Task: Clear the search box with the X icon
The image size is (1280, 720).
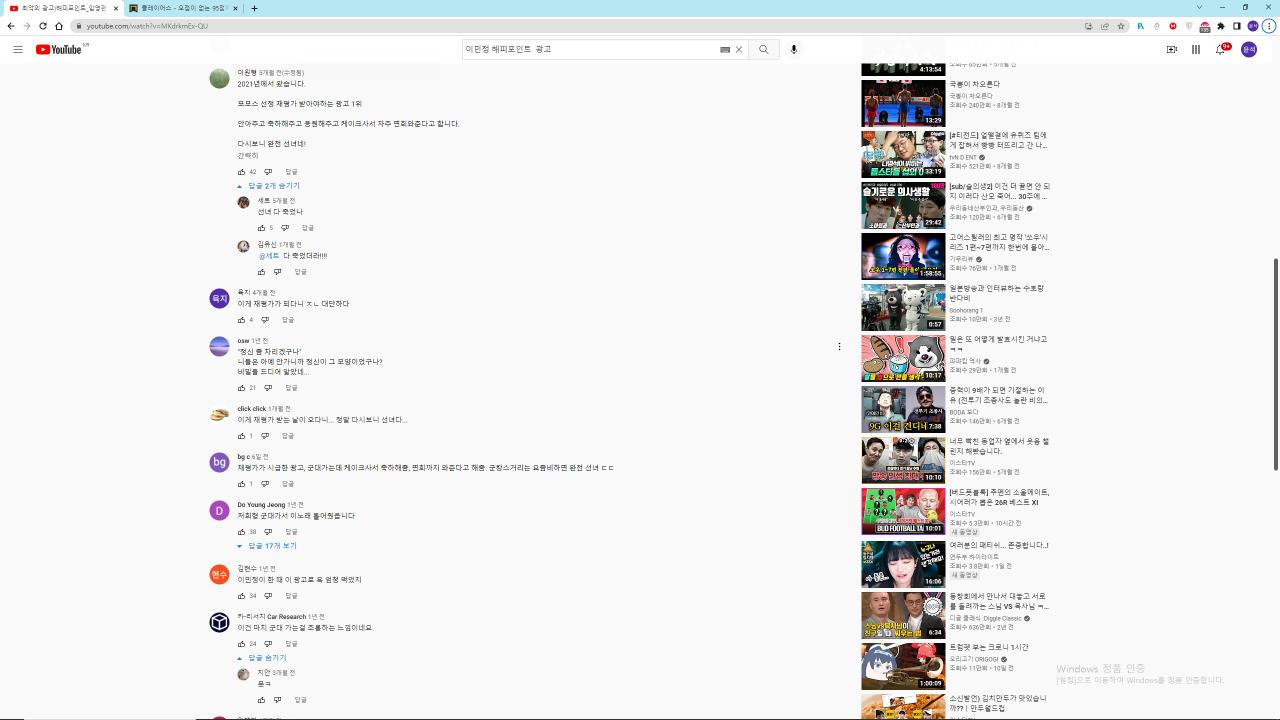Action: click(739, 49)
